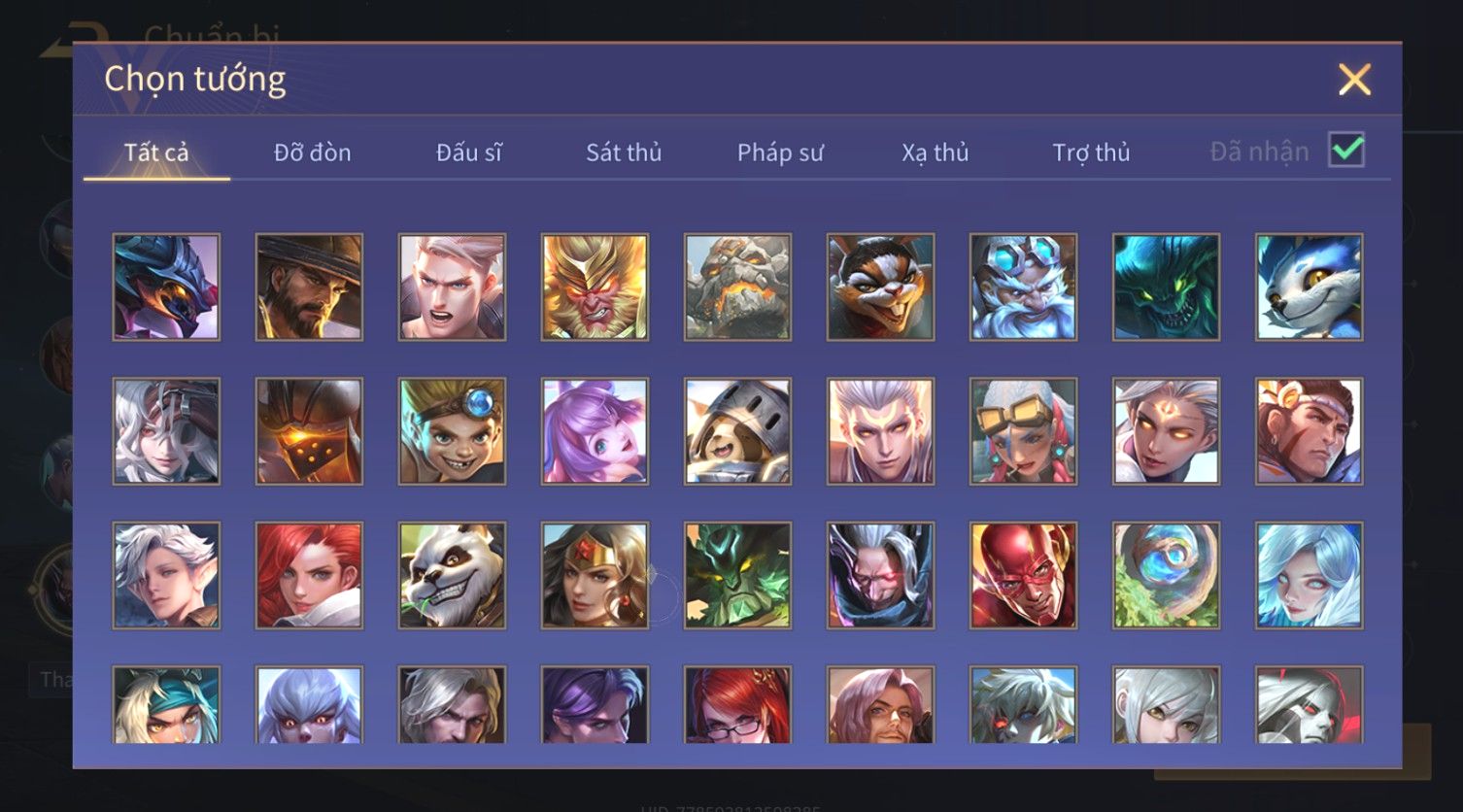Select the Wukong monkey king hero portrait
This screenshot has height=812, width=1463.
point(595,288)
